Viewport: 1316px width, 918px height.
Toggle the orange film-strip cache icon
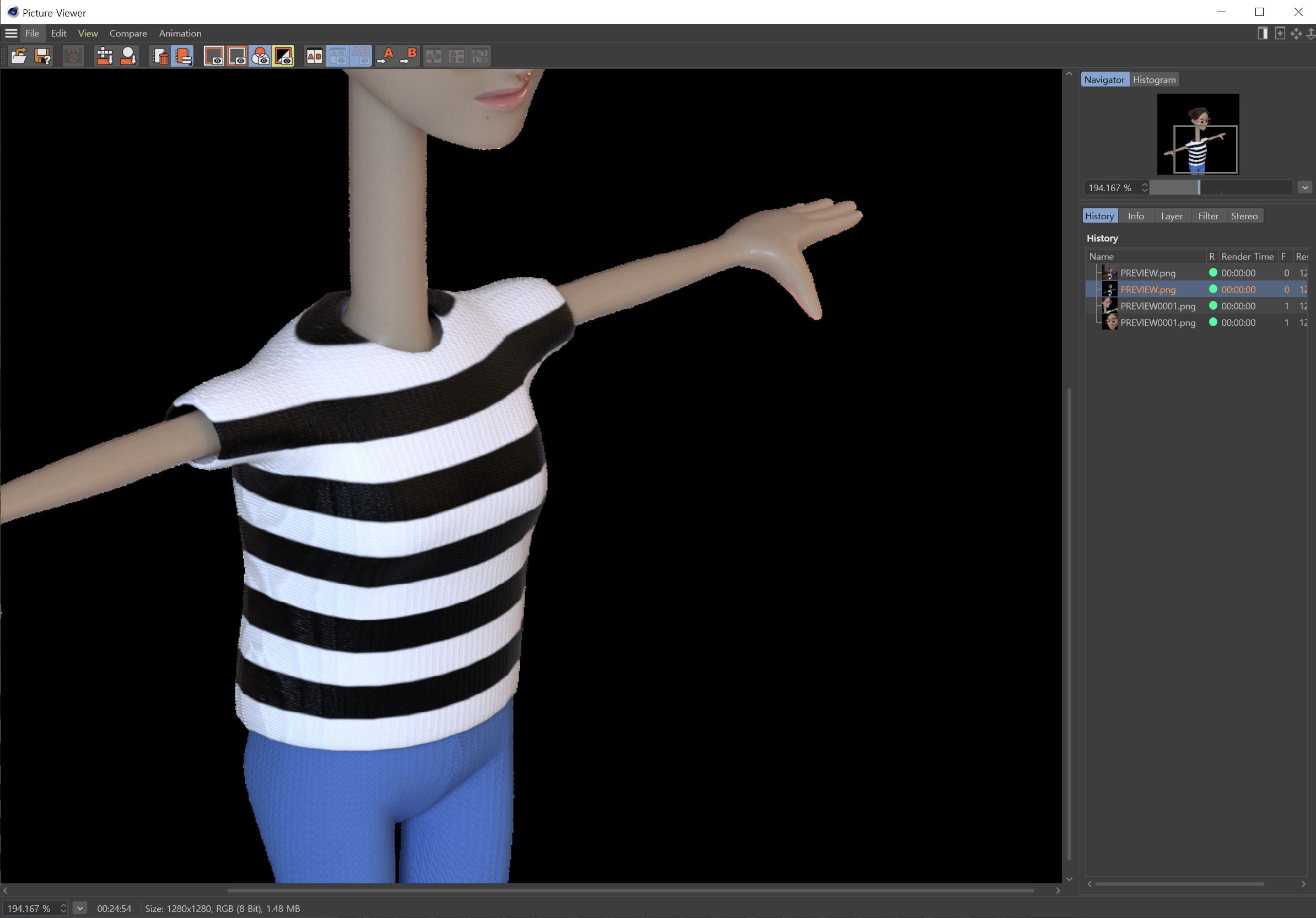(183, 56)
